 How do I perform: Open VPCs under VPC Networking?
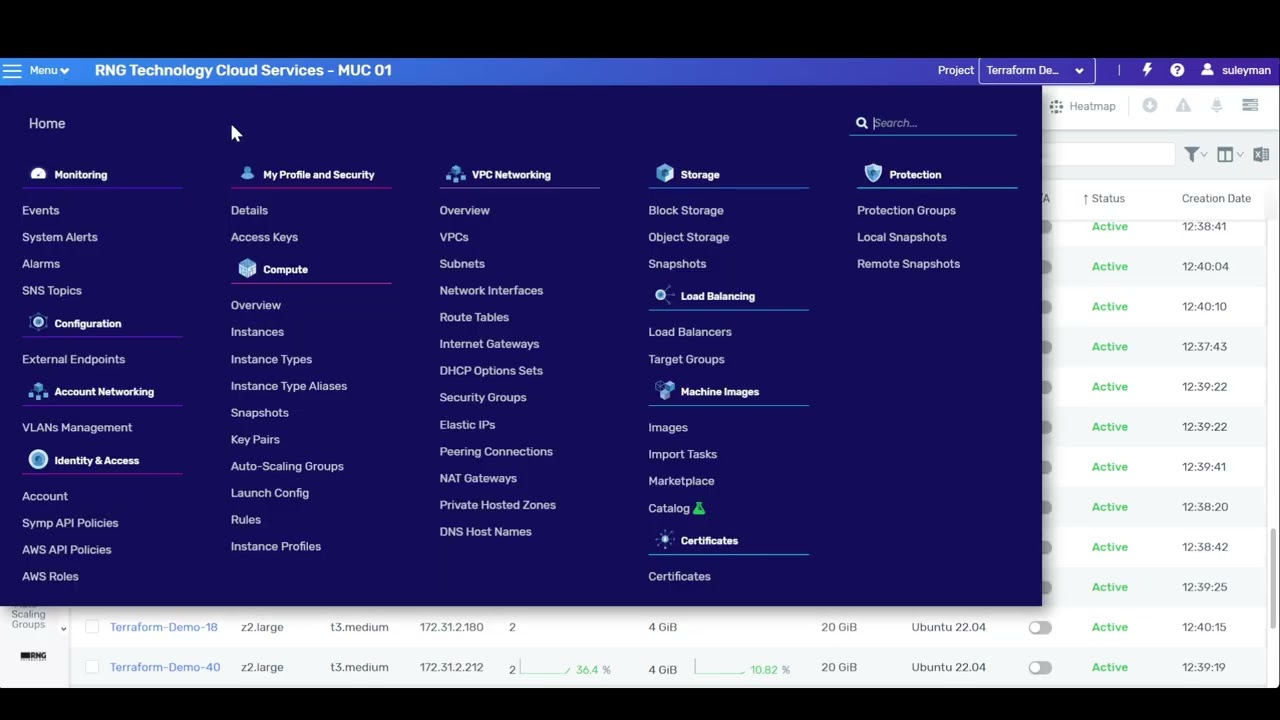(x=454, y=238)
